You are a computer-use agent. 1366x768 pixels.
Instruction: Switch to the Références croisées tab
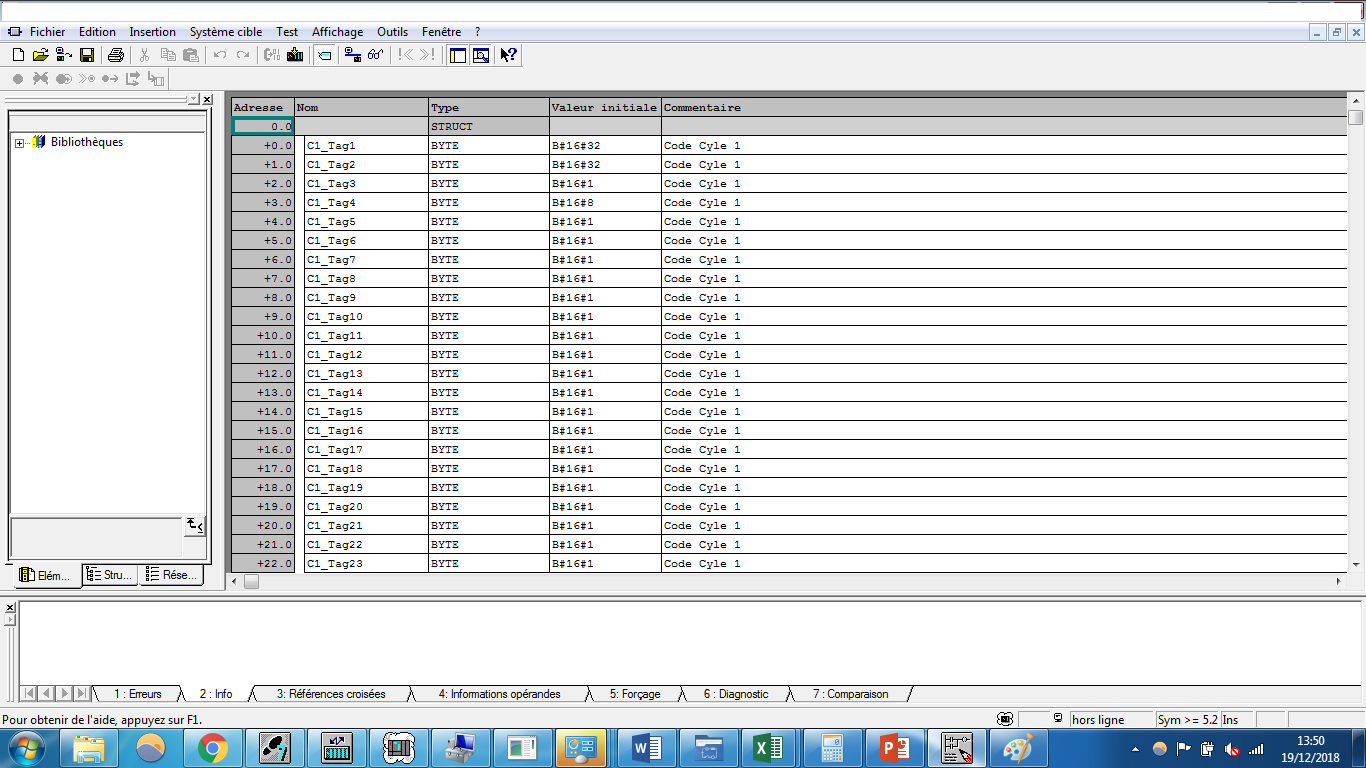point(330,694)
